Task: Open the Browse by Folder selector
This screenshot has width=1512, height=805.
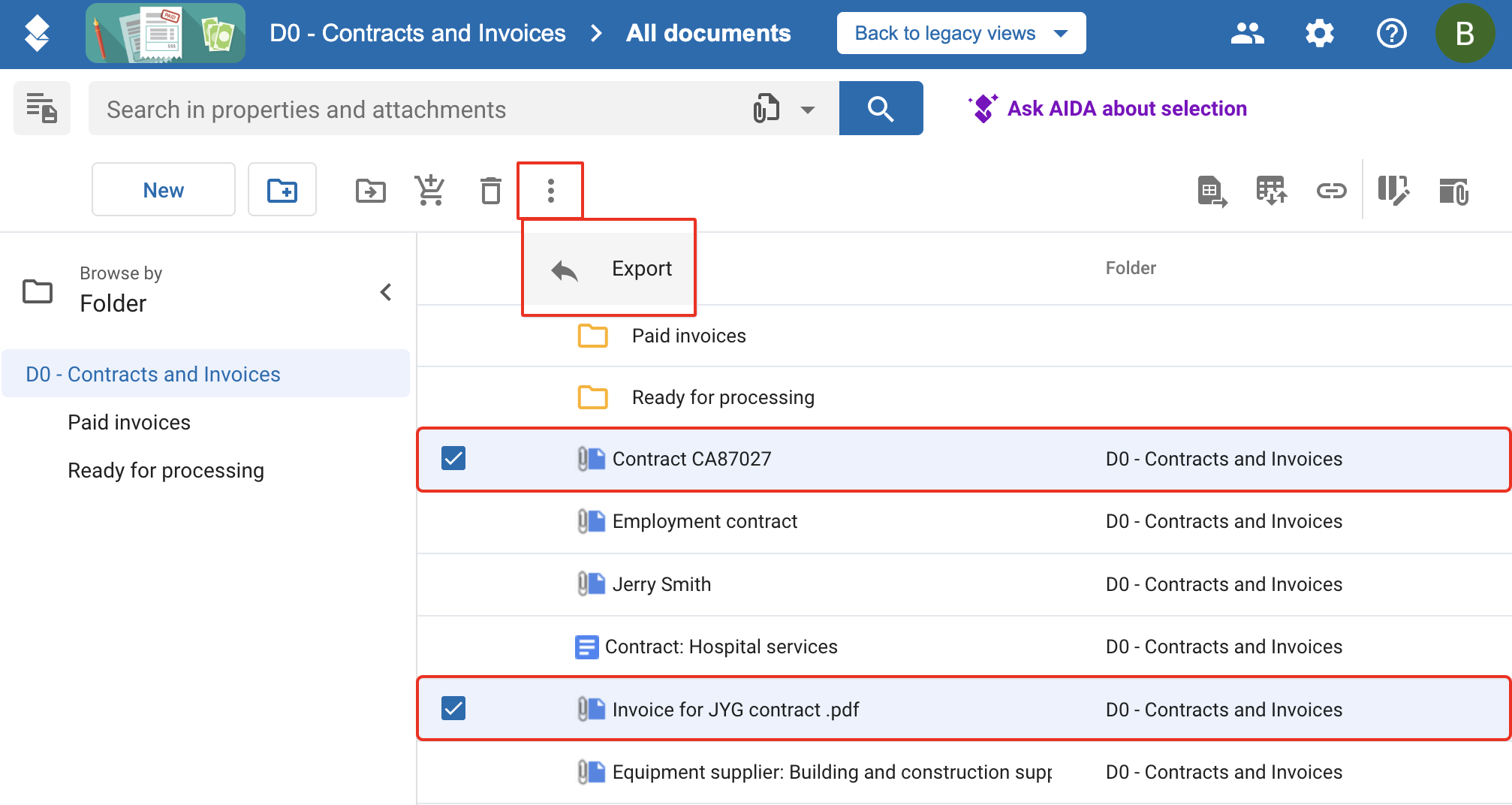Action: pos(120,290)
